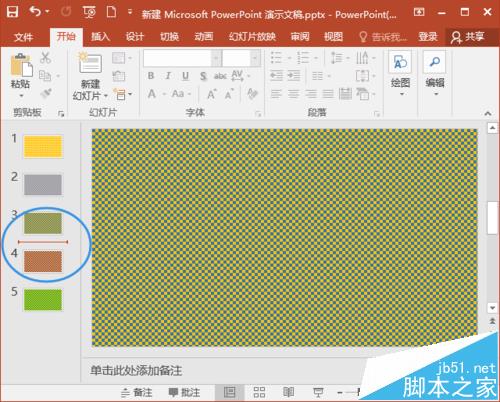Image resolution: width=500 pixels, height=402 pixels.
Task: Open the 设计 ribbon tab
Action: (134, 36)
